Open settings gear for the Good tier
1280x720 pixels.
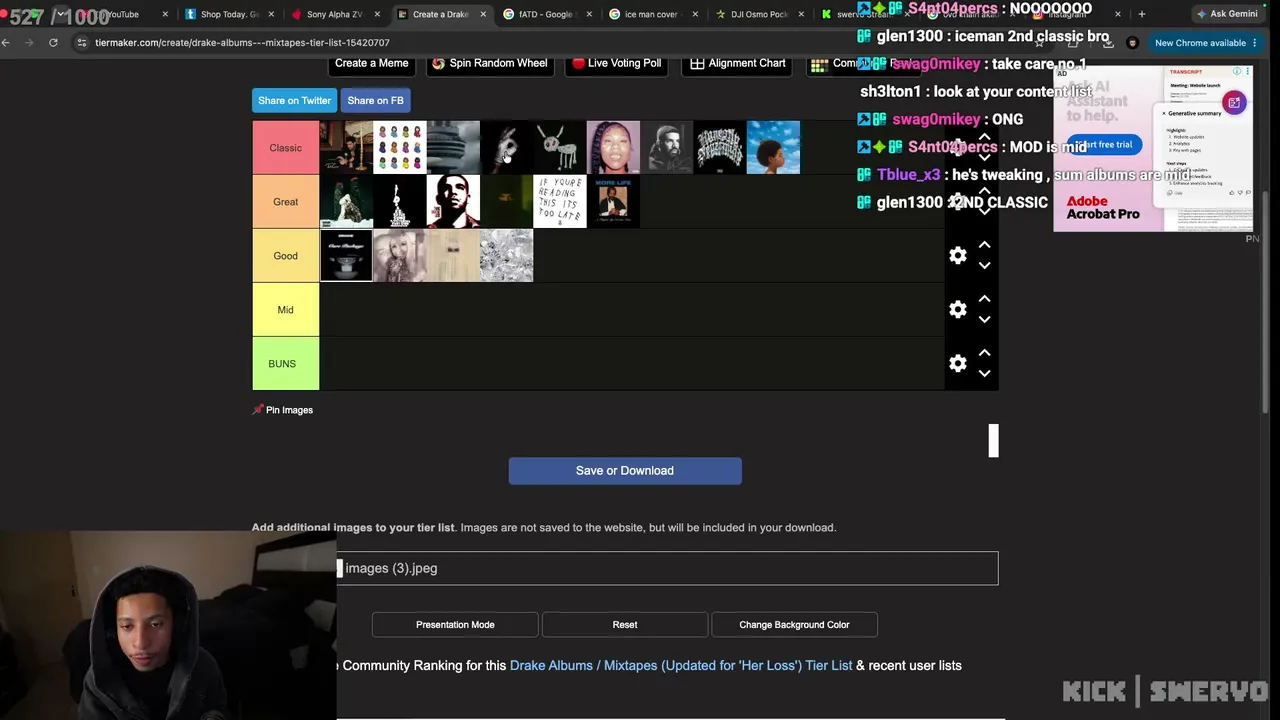click(957, 256)
